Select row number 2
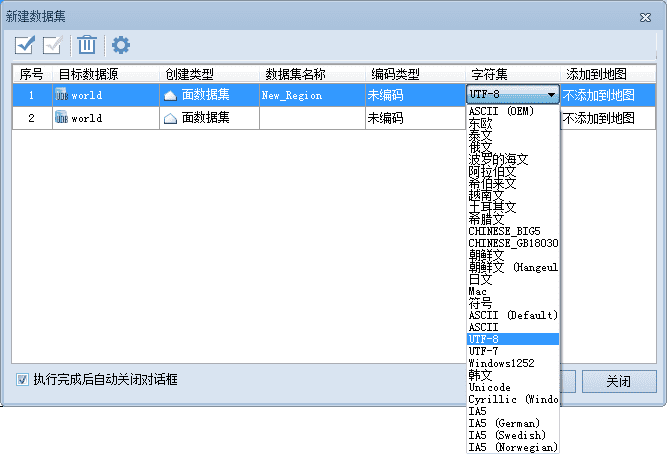This screenshot has height=454, width=667. (x=32, y=118)
